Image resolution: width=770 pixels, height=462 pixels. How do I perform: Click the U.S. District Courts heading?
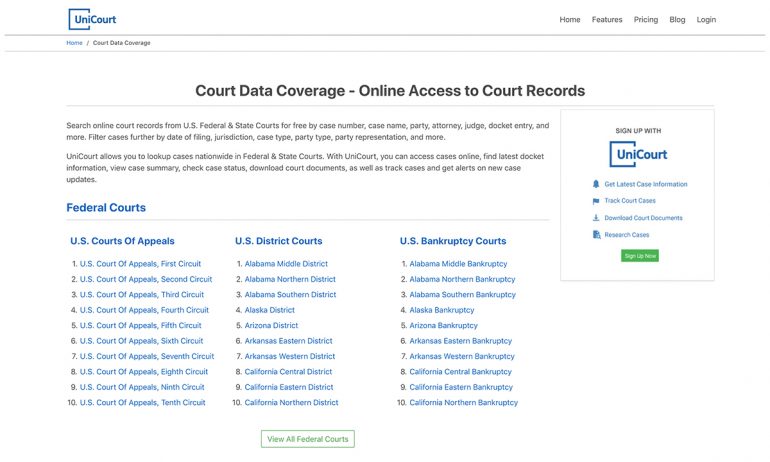278,241
